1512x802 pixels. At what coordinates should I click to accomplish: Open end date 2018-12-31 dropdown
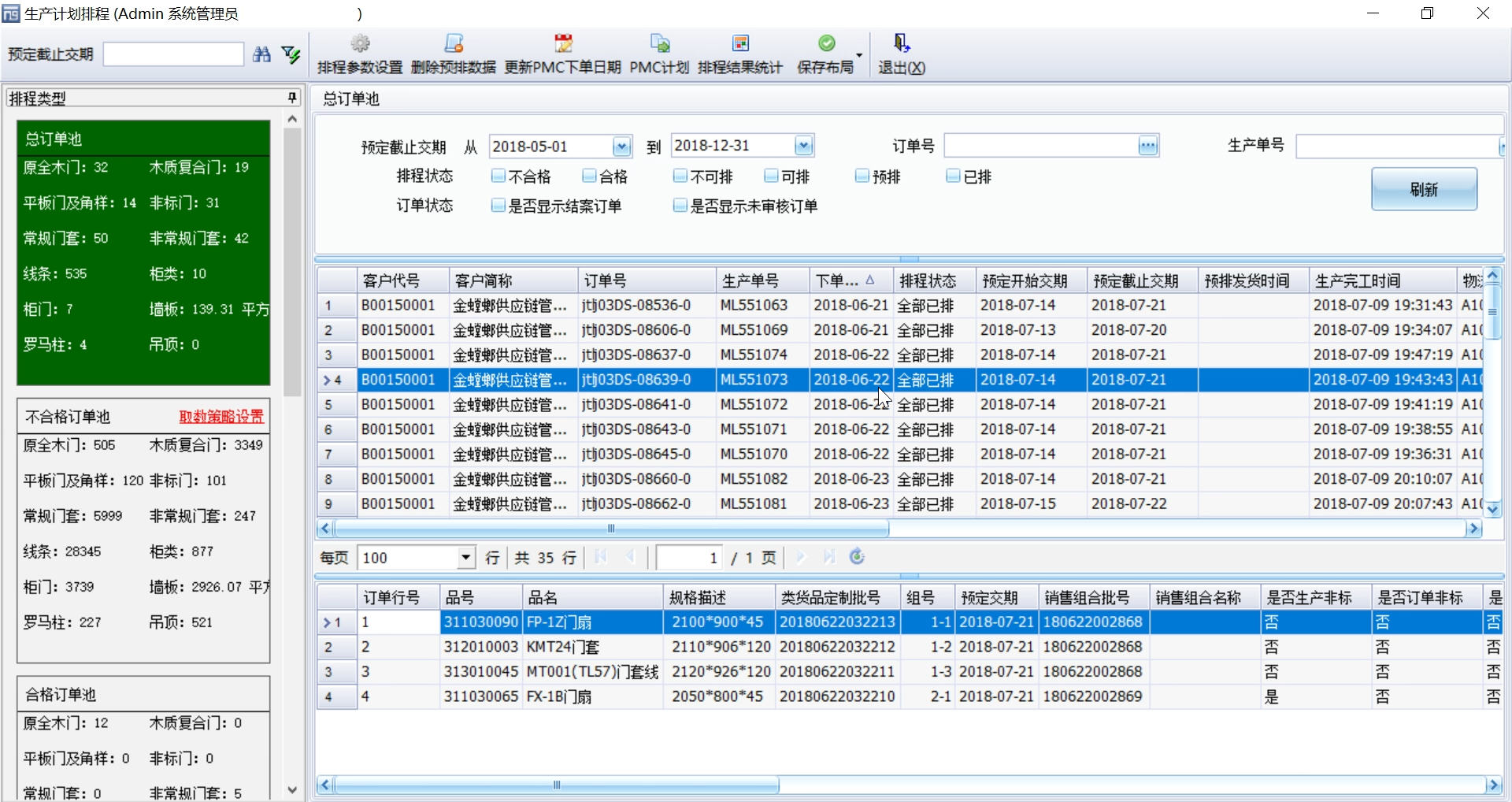pos(803,146)
